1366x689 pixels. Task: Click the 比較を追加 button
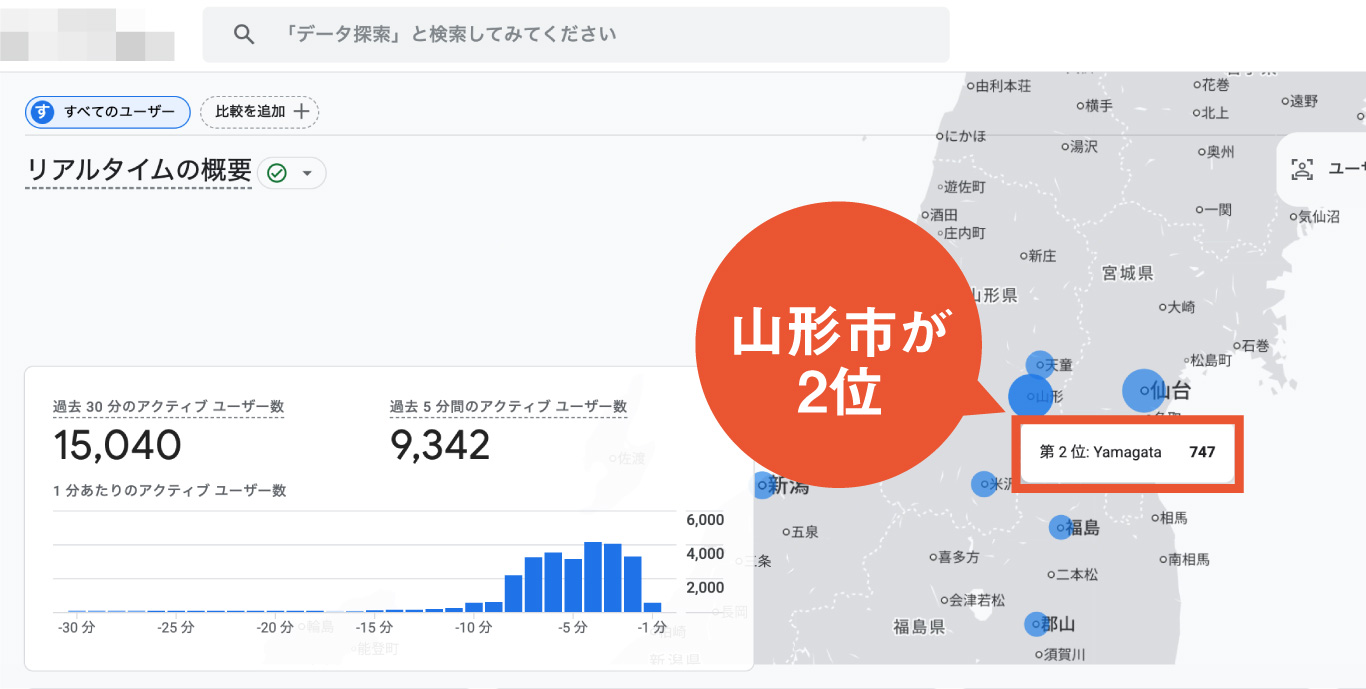pos(260,112)
